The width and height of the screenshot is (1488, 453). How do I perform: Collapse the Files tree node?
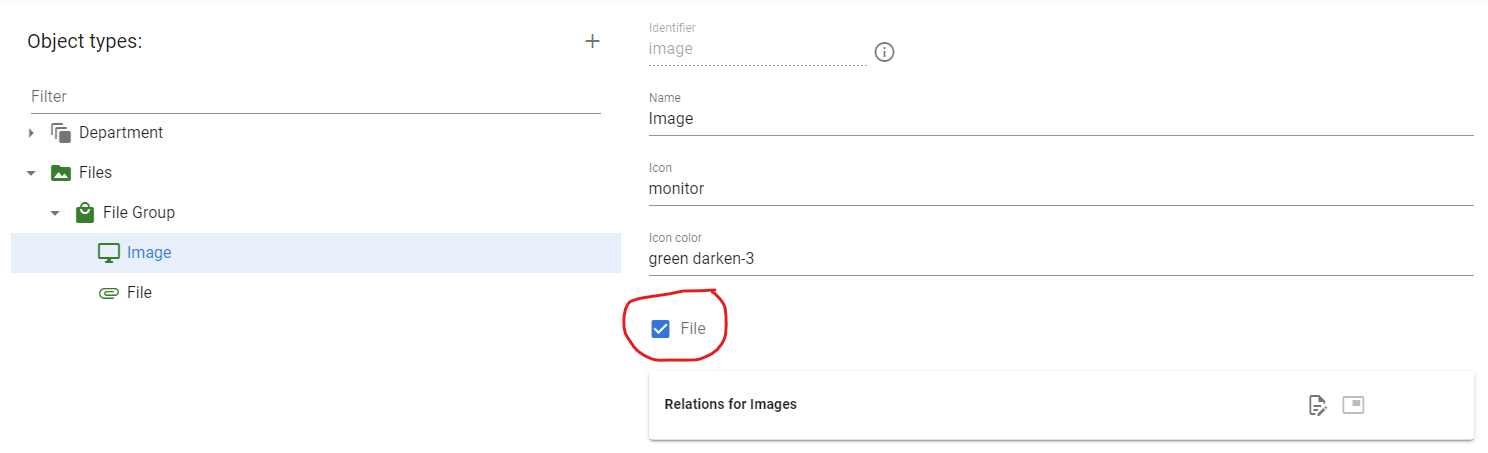[31, 173]
